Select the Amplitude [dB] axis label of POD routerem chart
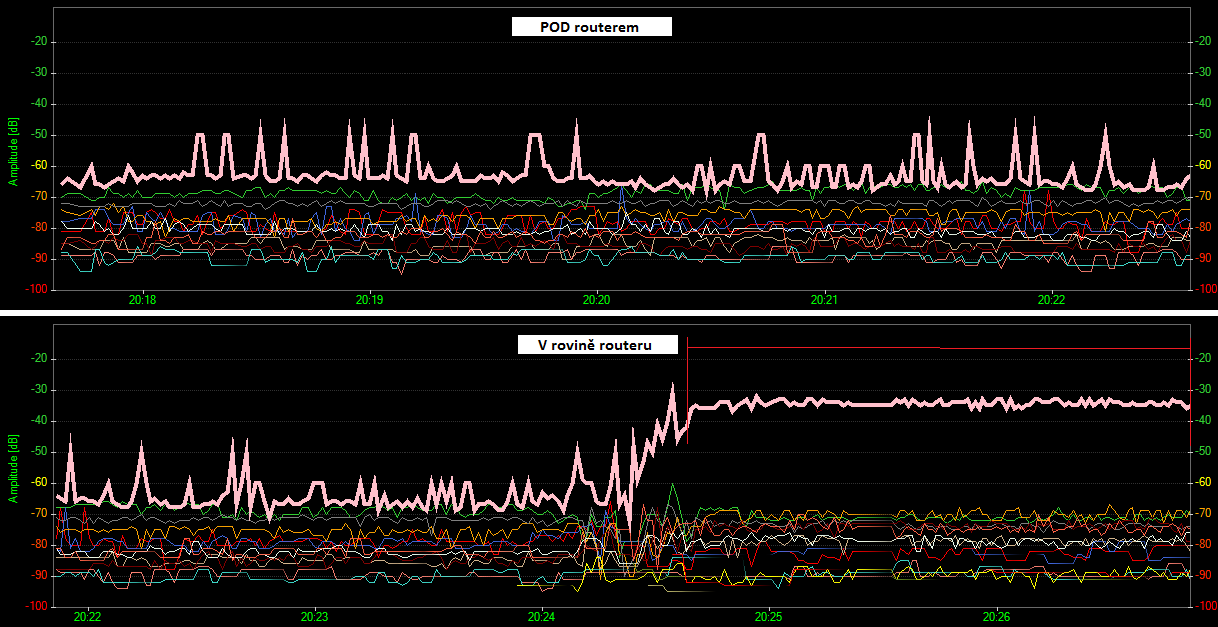 [x=13, y=152]
